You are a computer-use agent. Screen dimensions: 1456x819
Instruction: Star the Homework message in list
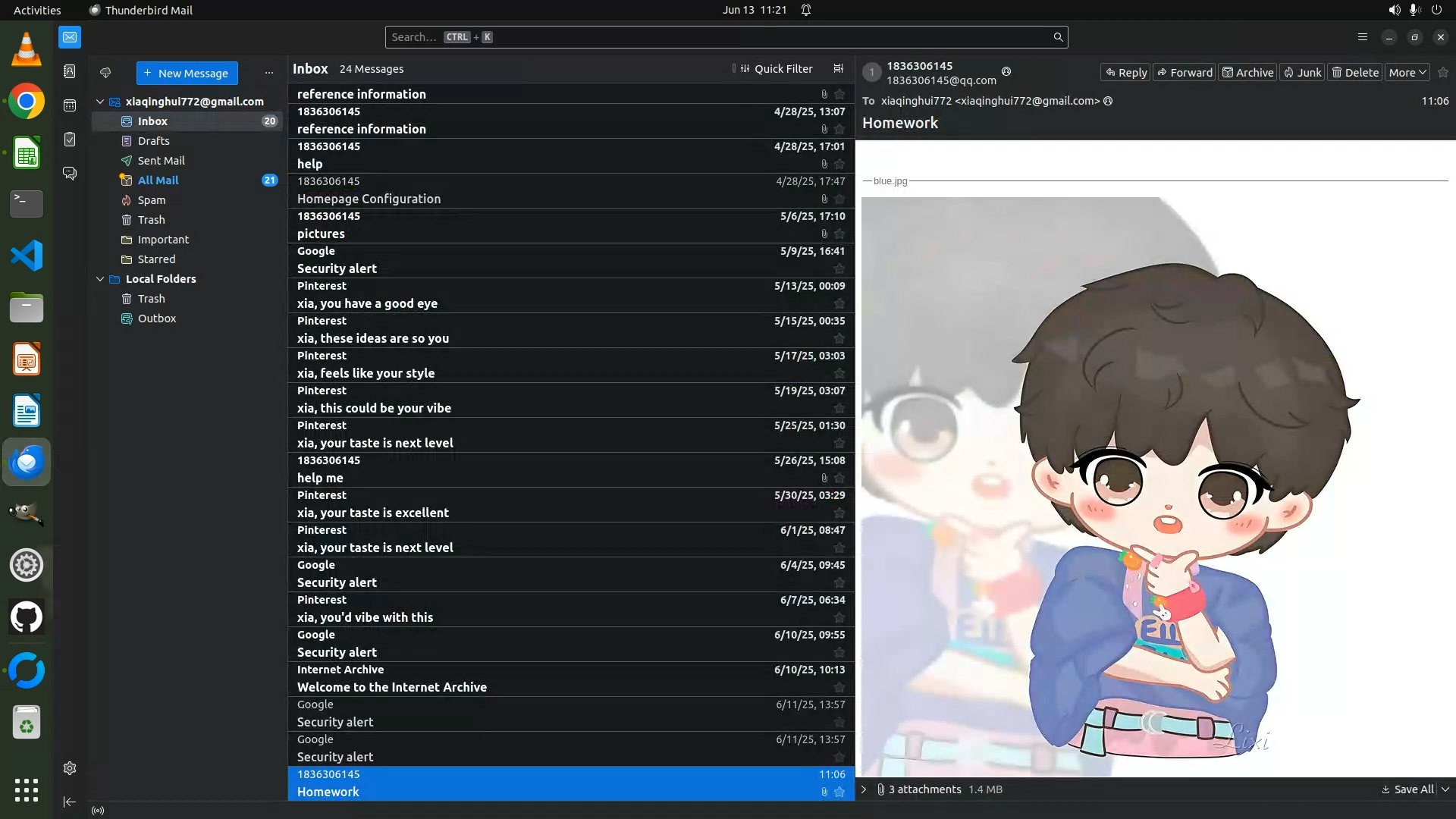pos(839,792)
